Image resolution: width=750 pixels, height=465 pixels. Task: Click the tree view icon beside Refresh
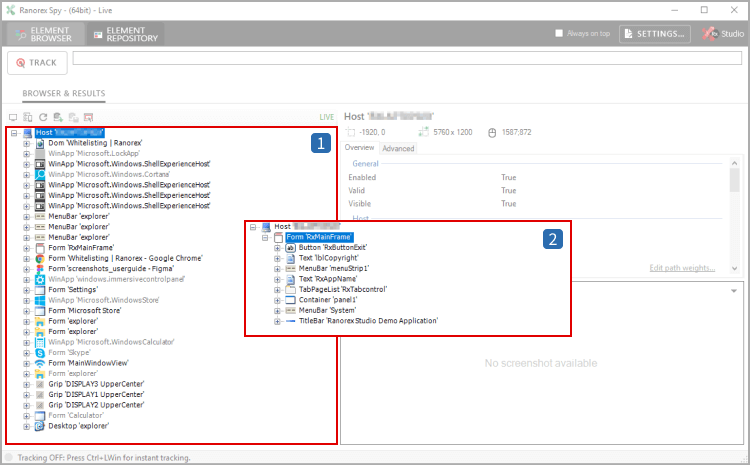[28, 117]
